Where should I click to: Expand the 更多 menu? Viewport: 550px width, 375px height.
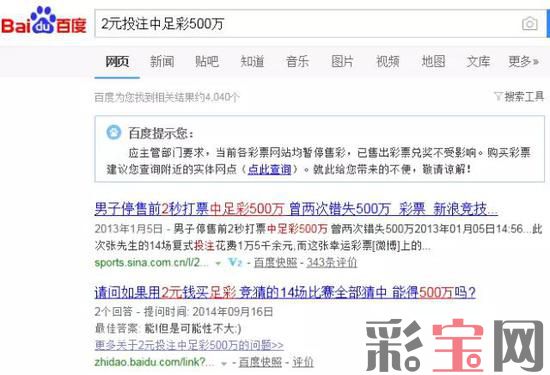click(x=523, y=62)
